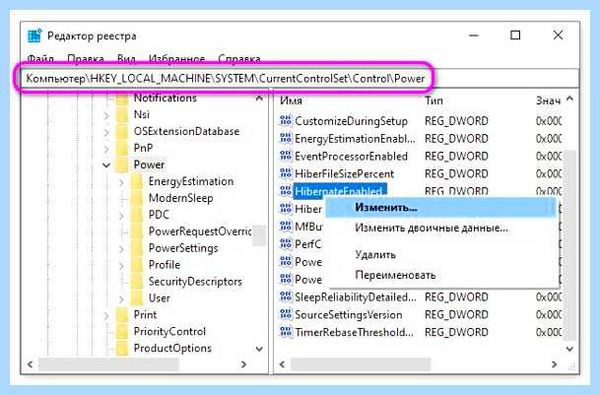600x395 pixels.
Task: Click tree pane scroll-right arrow
Action: 243,364
